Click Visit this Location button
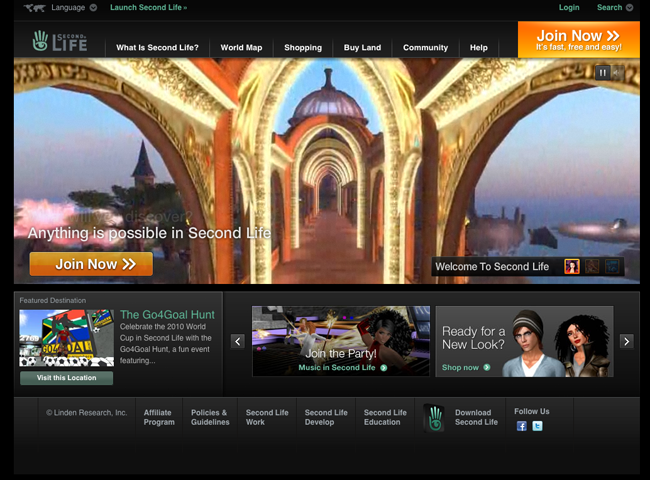The width and height of the screenshot is (650, 480). tap(66, 378)
